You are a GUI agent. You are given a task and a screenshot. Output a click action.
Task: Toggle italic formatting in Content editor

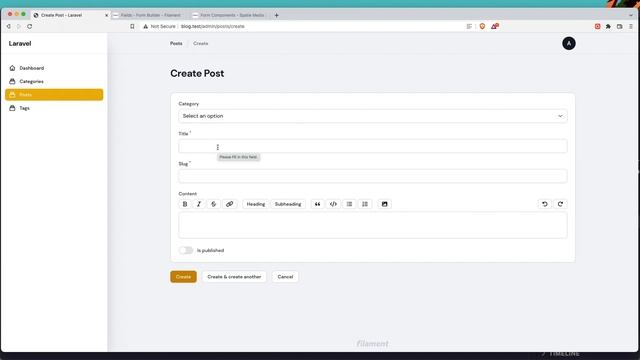pyautogui.click(x=199, y=204)
